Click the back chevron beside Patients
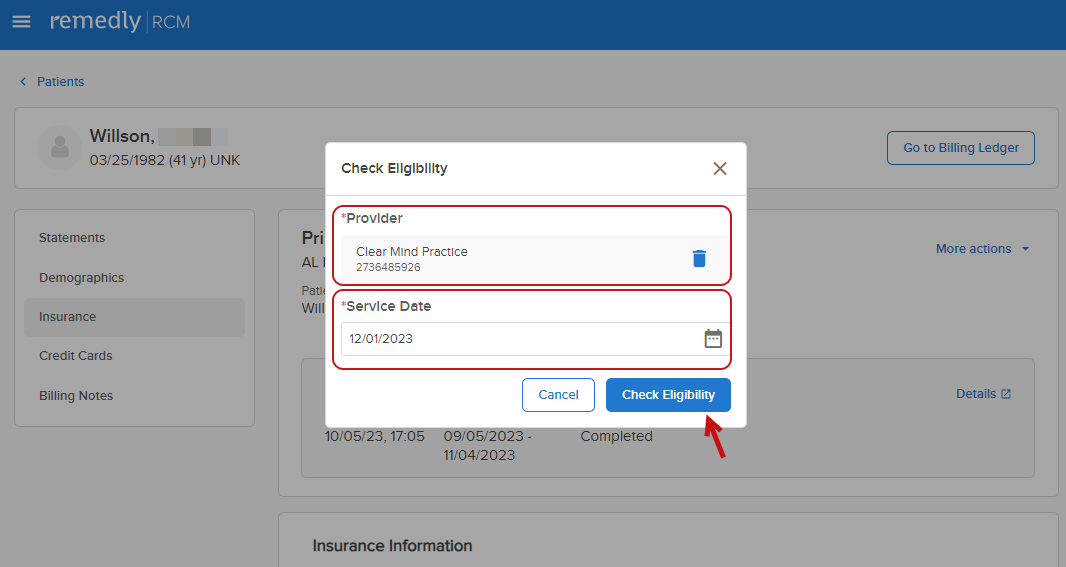 pos(23,82)
